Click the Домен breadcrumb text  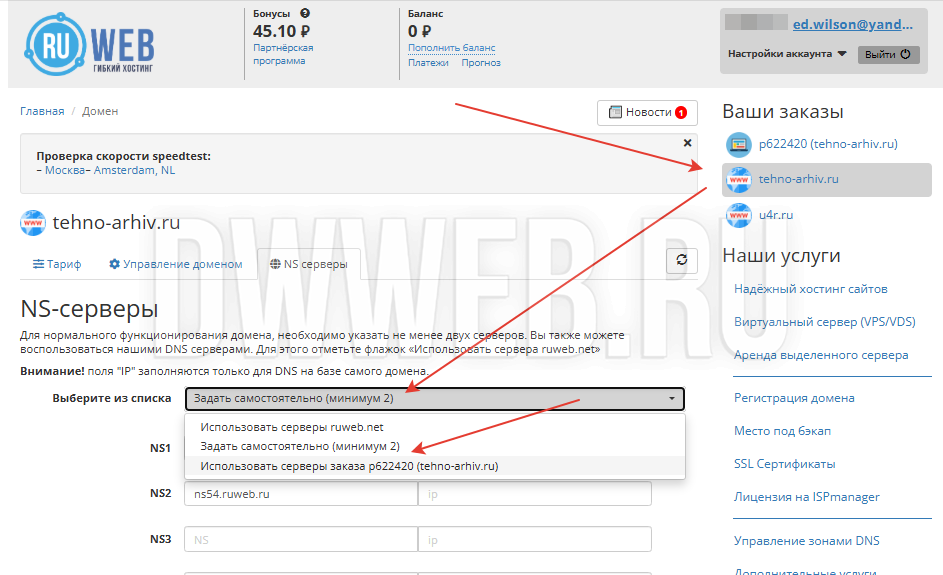tap(100, 111)
